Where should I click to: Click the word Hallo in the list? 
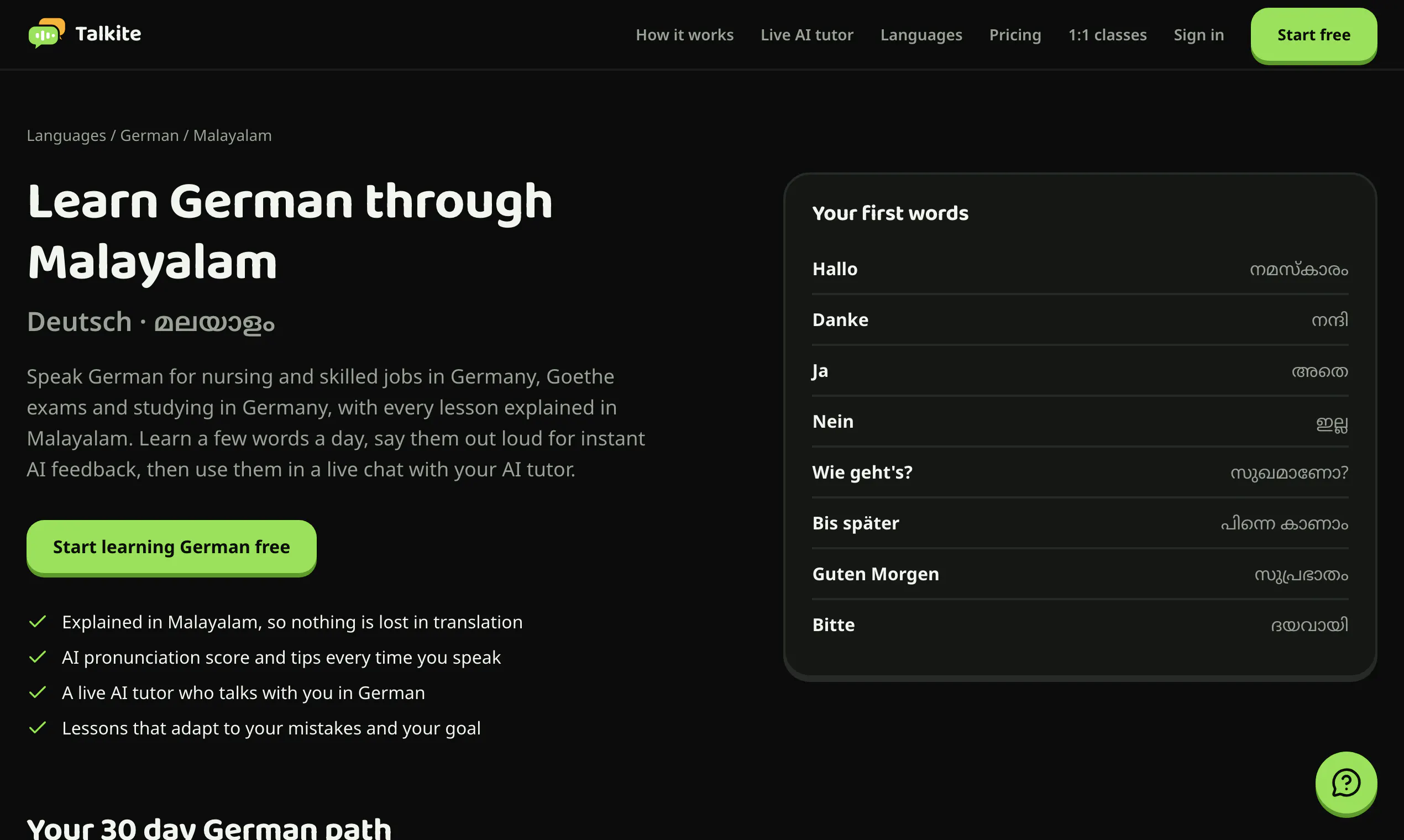[x=835, y=269]
